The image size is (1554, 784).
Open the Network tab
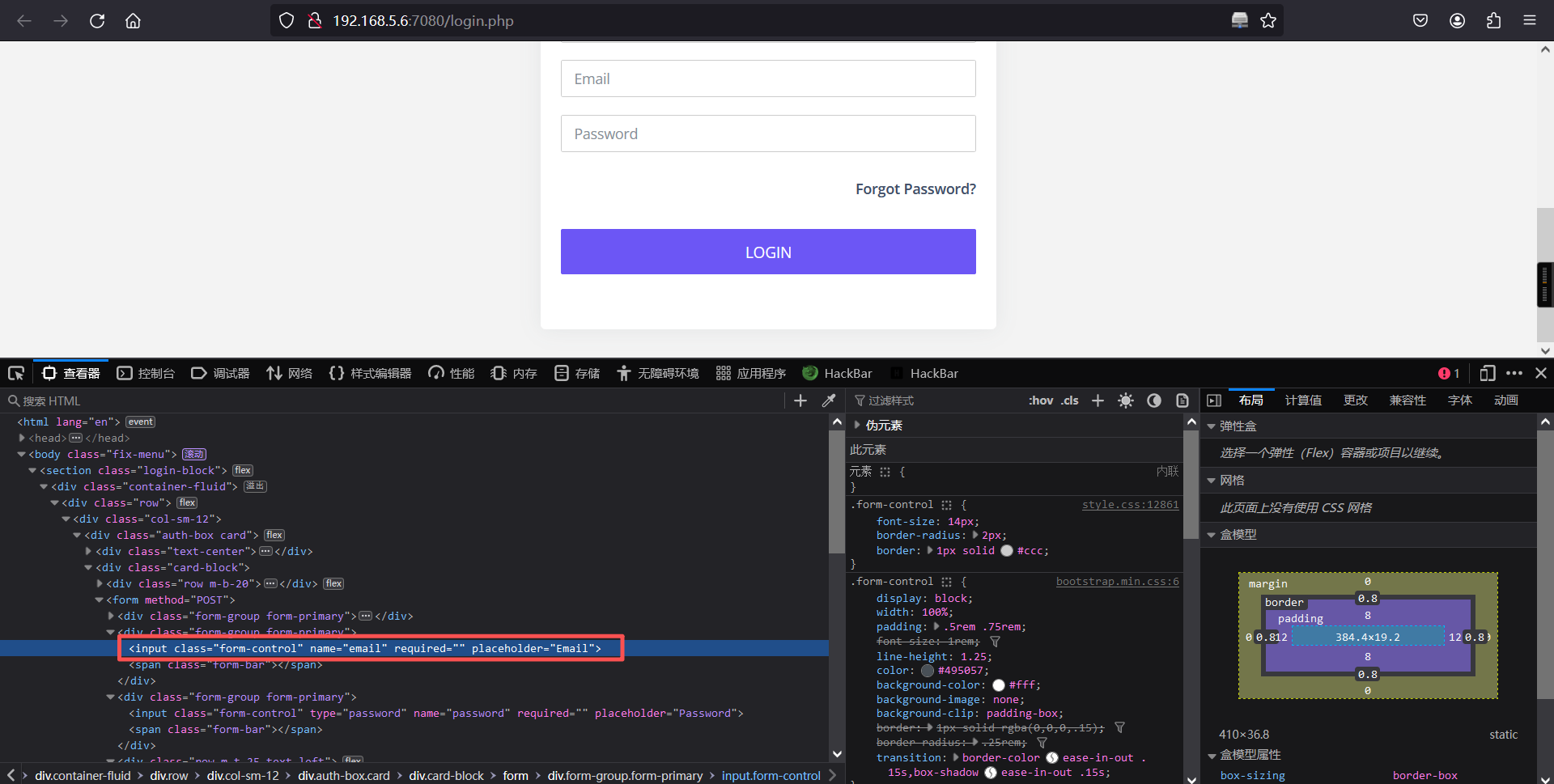tap(289, 373)
